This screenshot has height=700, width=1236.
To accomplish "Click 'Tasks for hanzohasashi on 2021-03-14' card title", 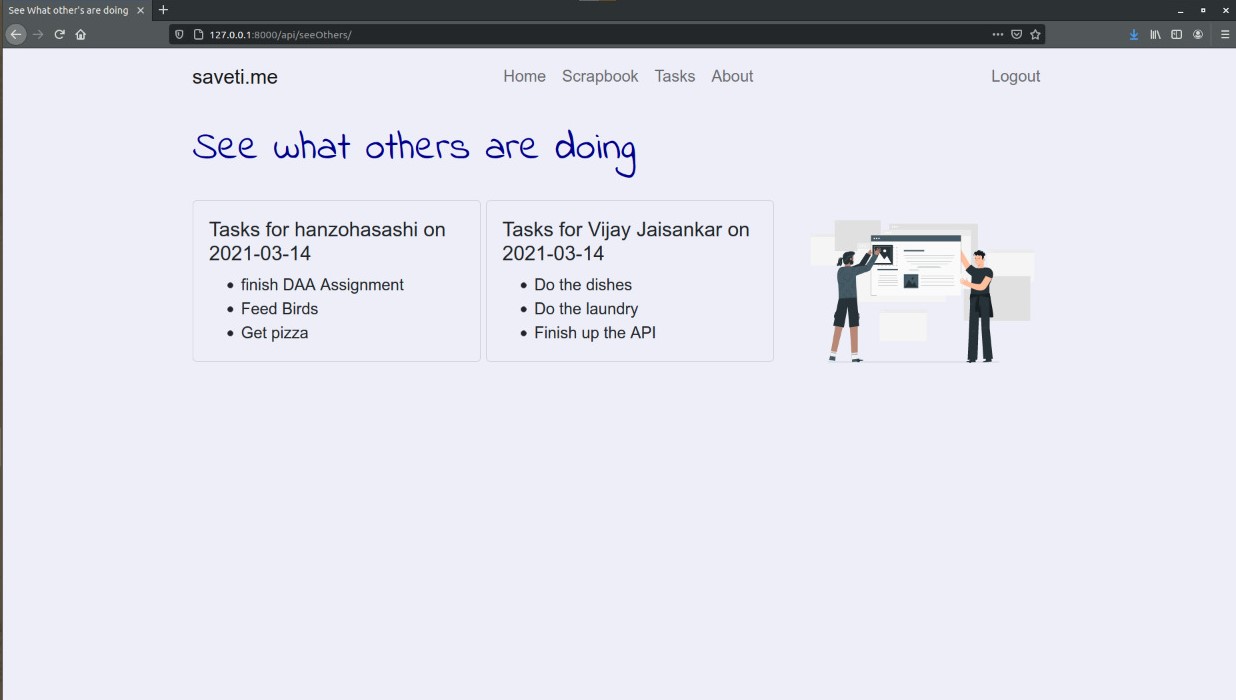I will point(327,241).
